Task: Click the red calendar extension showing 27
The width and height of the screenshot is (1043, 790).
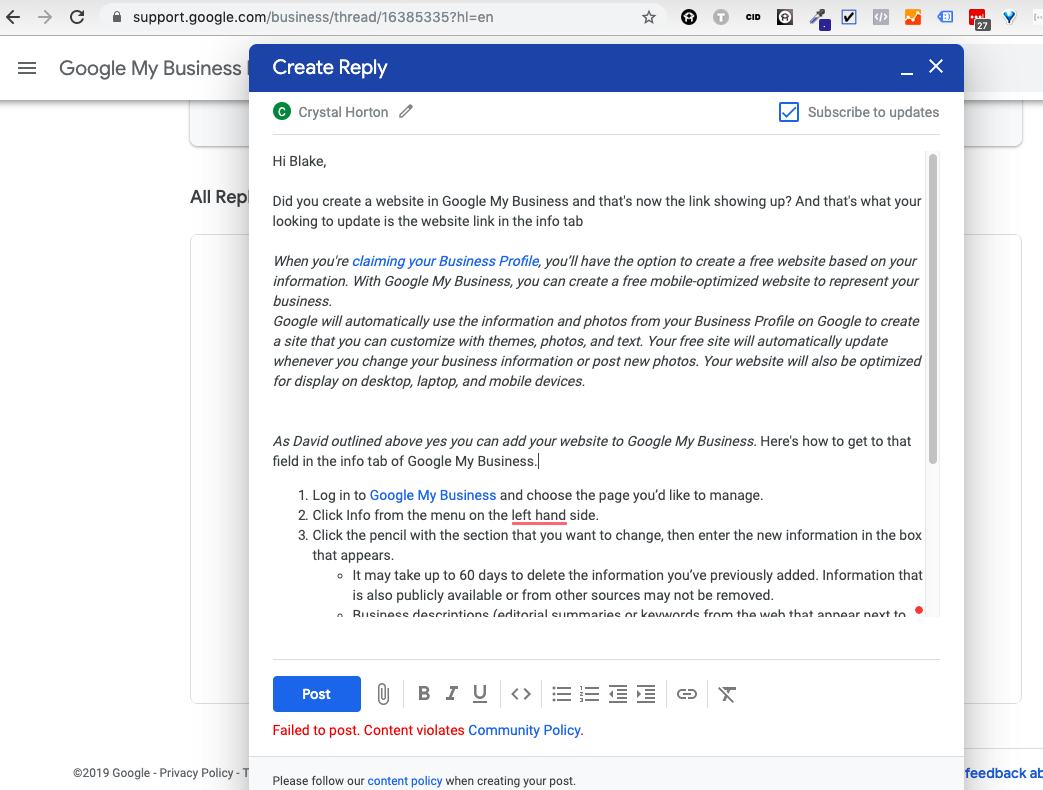Action: pyautogui.click(x=978, y=19)
